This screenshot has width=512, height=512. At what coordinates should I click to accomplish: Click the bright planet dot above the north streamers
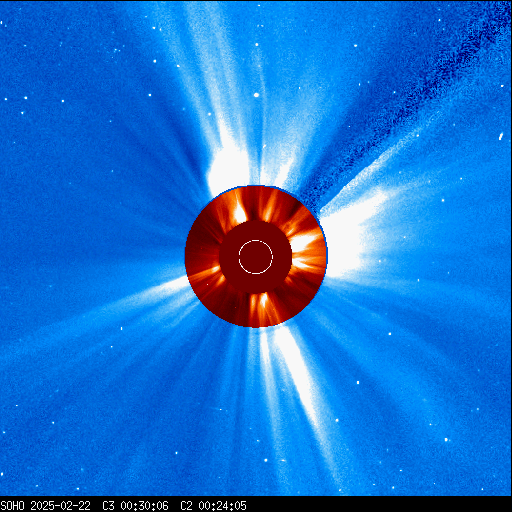coord(256,95)
